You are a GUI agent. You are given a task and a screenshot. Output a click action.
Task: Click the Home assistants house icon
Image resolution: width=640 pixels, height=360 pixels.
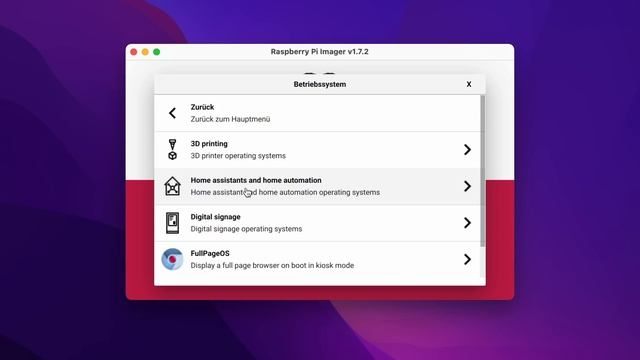click(172, 186)
